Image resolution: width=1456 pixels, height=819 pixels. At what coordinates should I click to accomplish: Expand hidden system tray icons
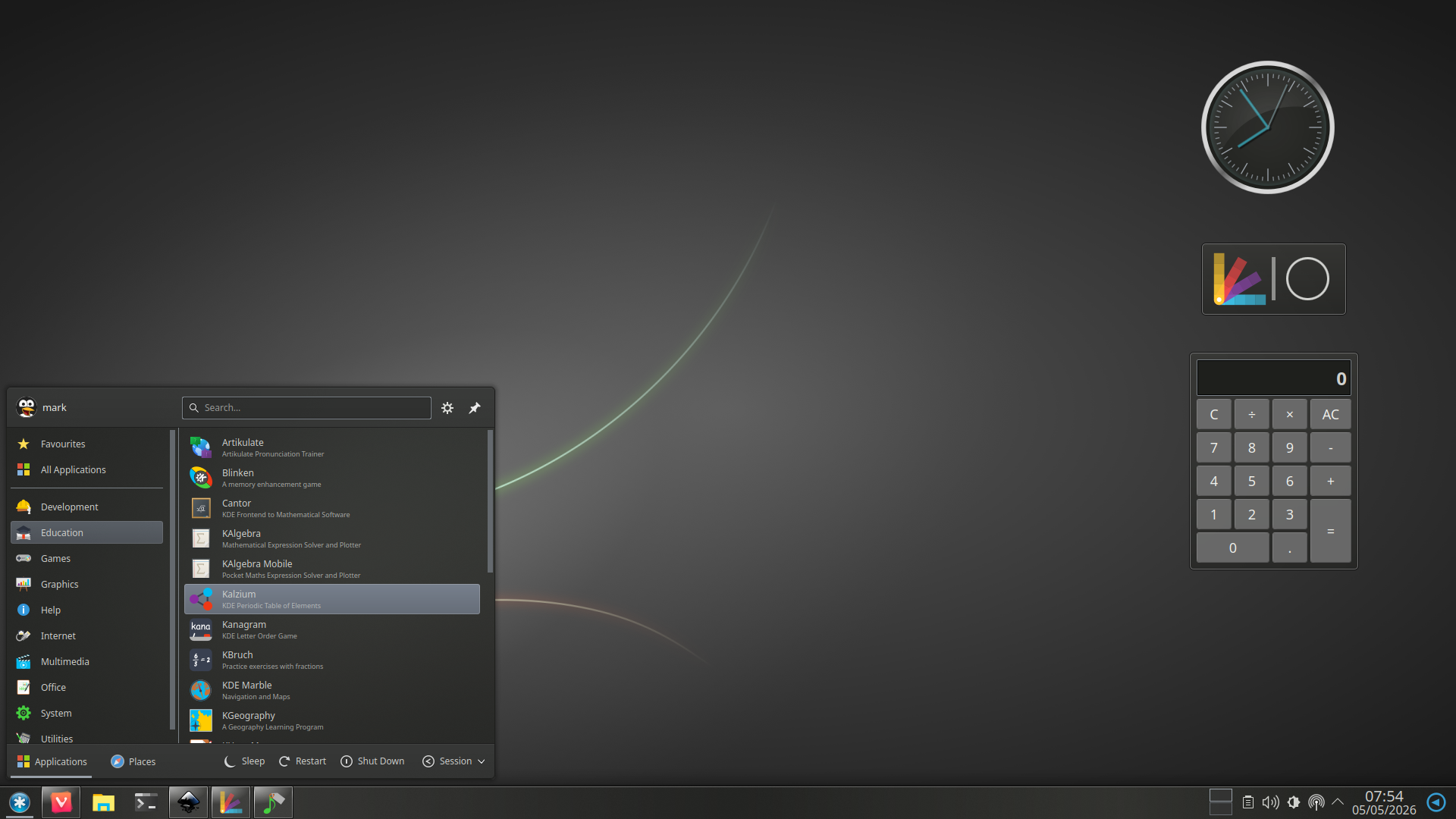(x=1338, y=802)
